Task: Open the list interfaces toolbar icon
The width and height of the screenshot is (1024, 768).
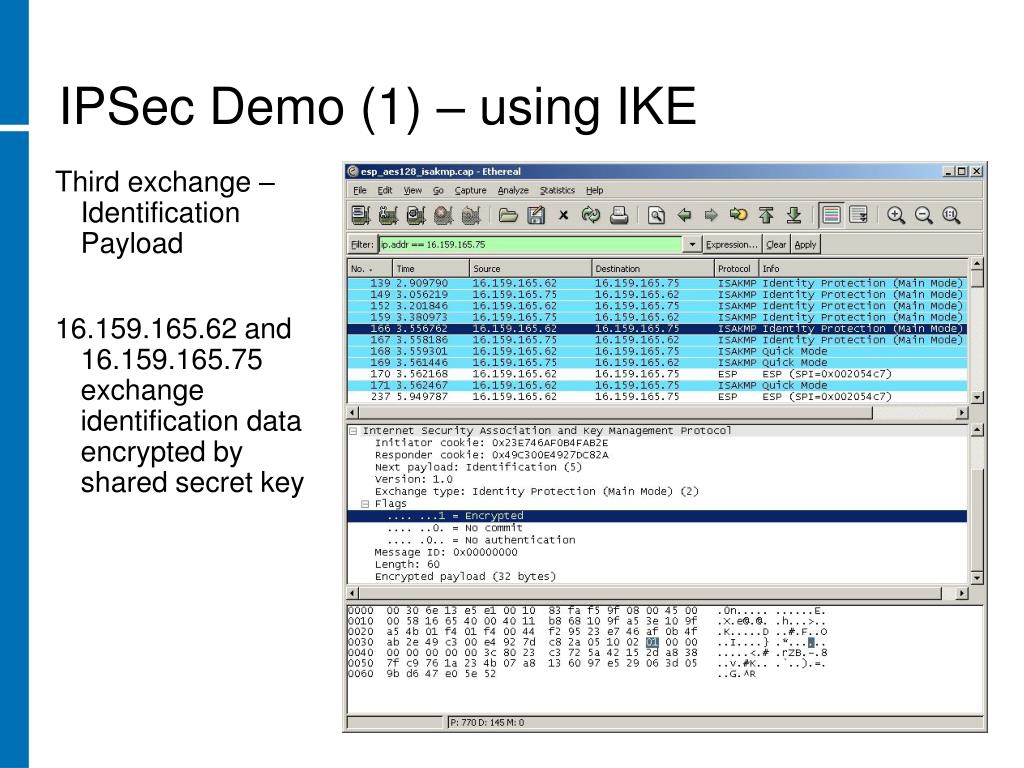Action: 360,215
